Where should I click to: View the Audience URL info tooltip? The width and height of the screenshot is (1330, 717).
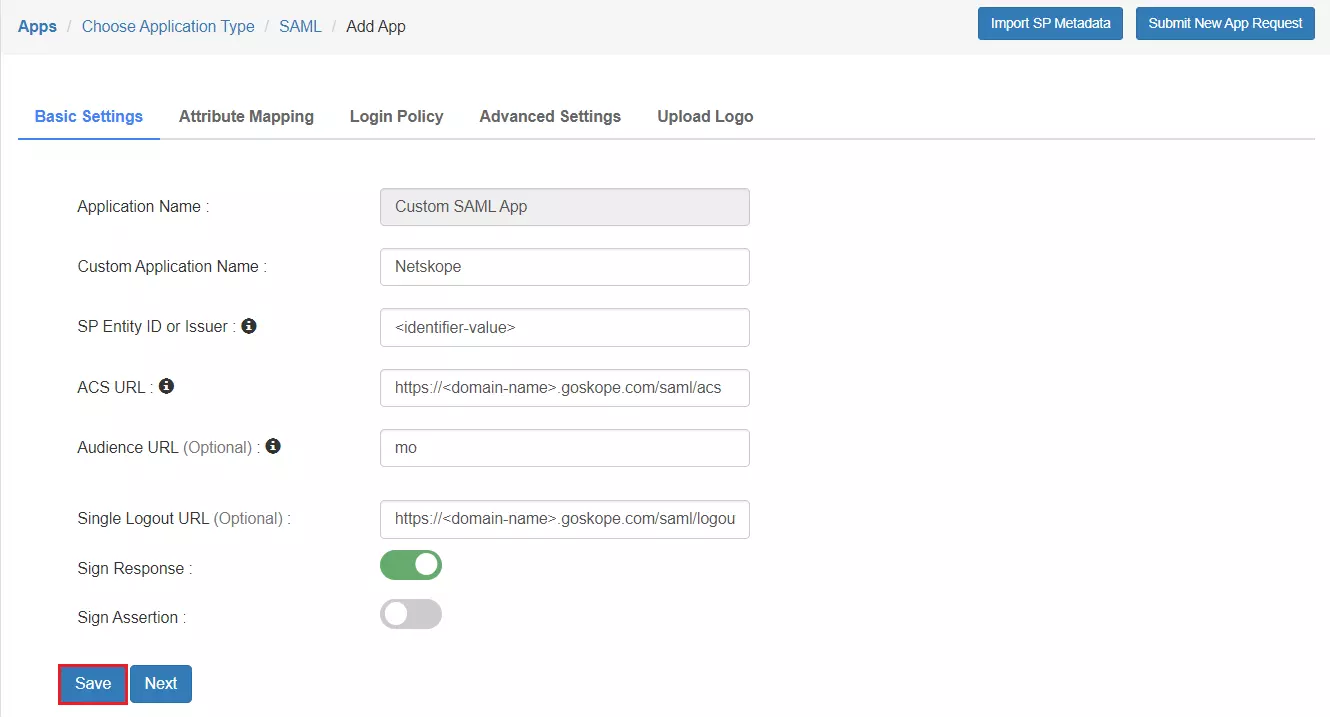coord(273,446)
